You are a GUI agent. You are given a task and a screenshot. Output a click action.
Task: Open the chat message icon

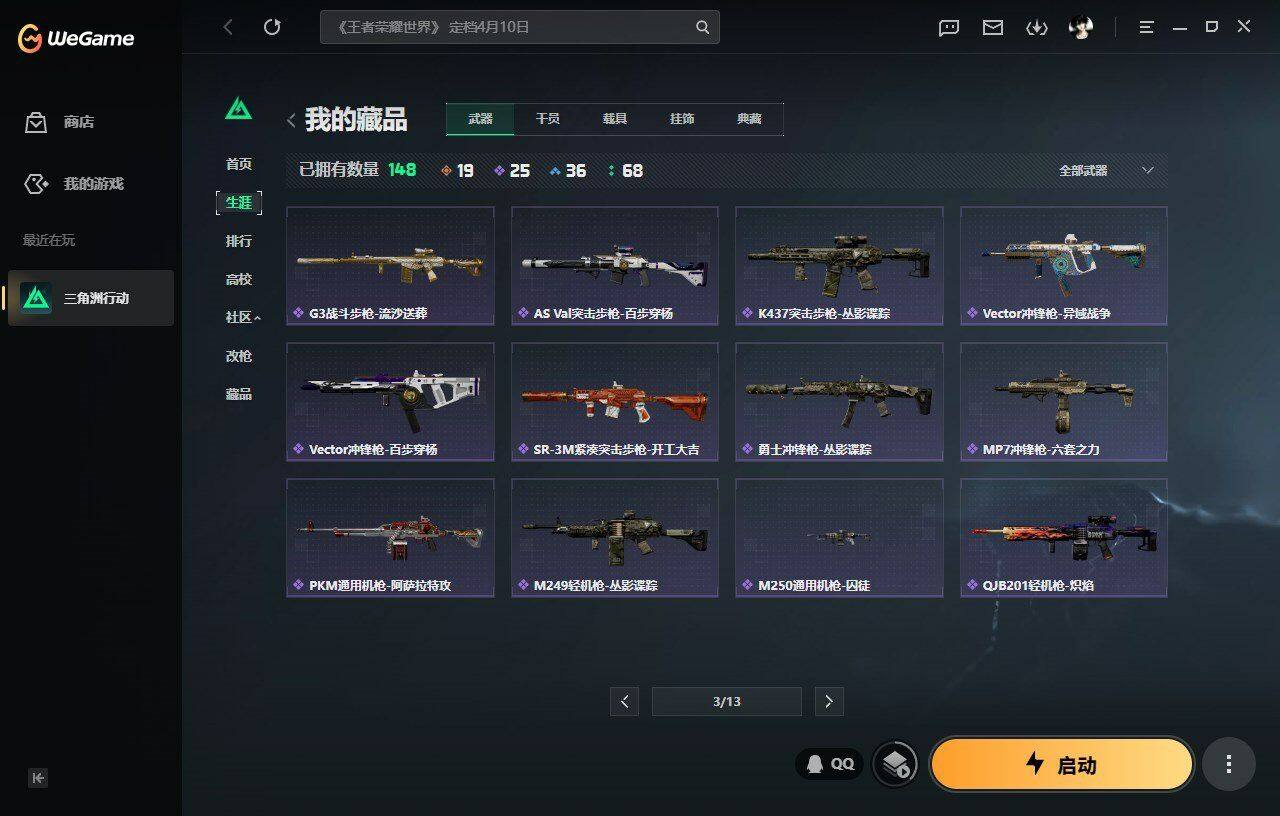(x=949, y=28)
